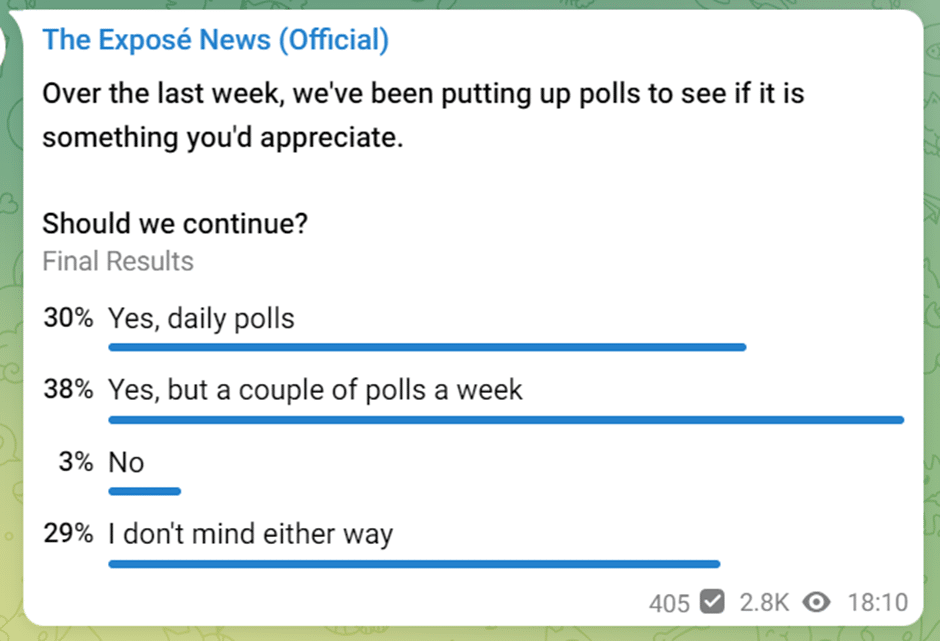Click the message text about putting up polls
The image size is (940, 641).
coord(423,115)
